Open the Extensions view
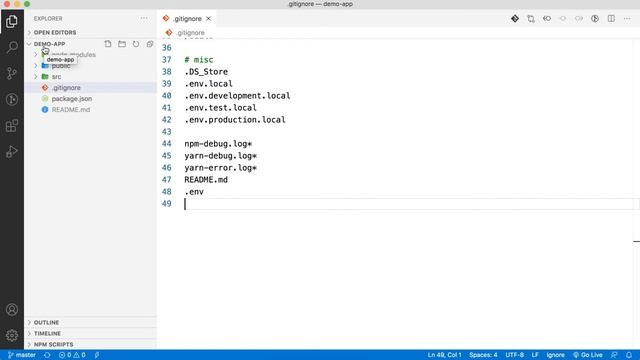 pyautogui.click(x=12, y=126)
